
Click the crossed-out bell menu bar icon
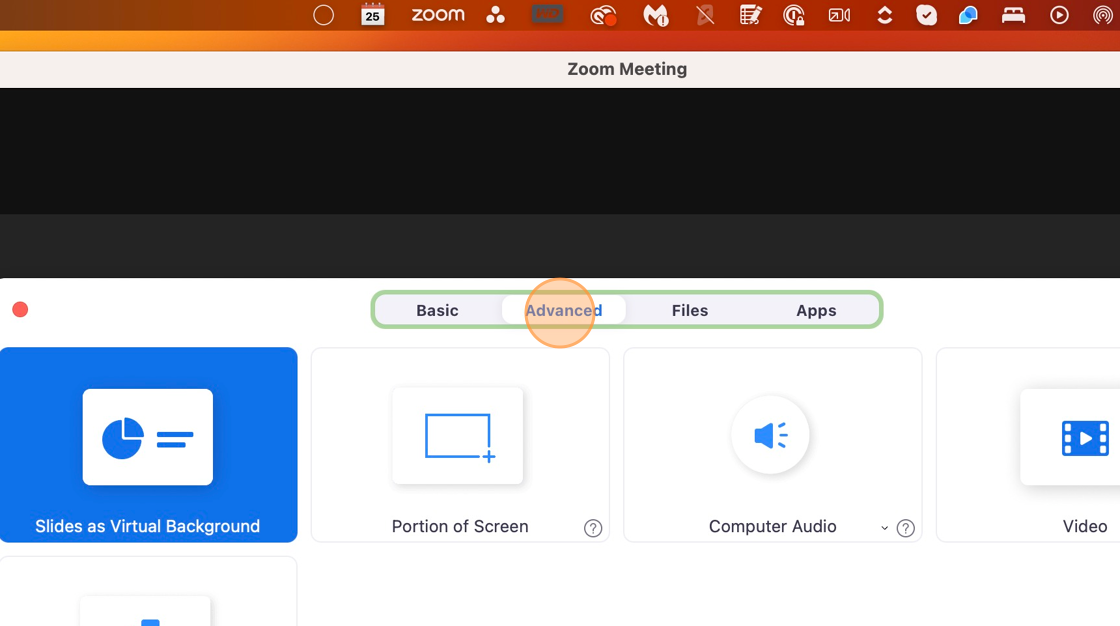point(705,15)
